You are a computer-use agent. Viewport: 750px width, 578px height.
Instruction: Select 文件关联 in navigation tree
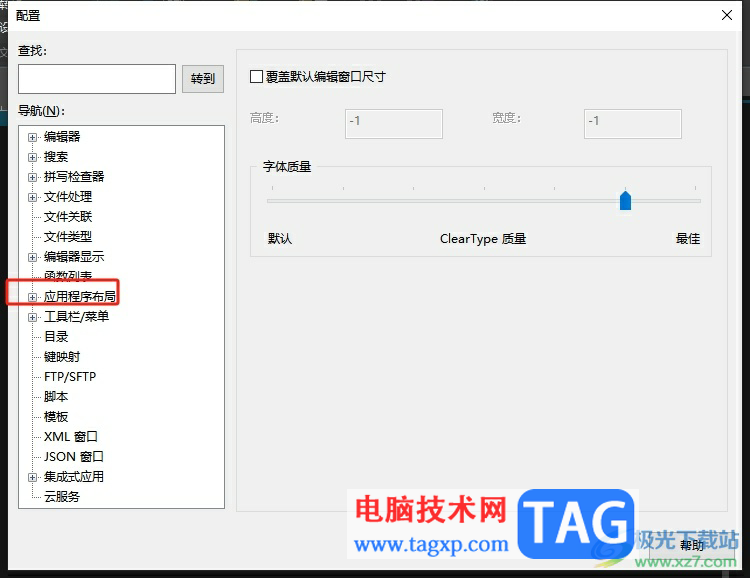68,217
